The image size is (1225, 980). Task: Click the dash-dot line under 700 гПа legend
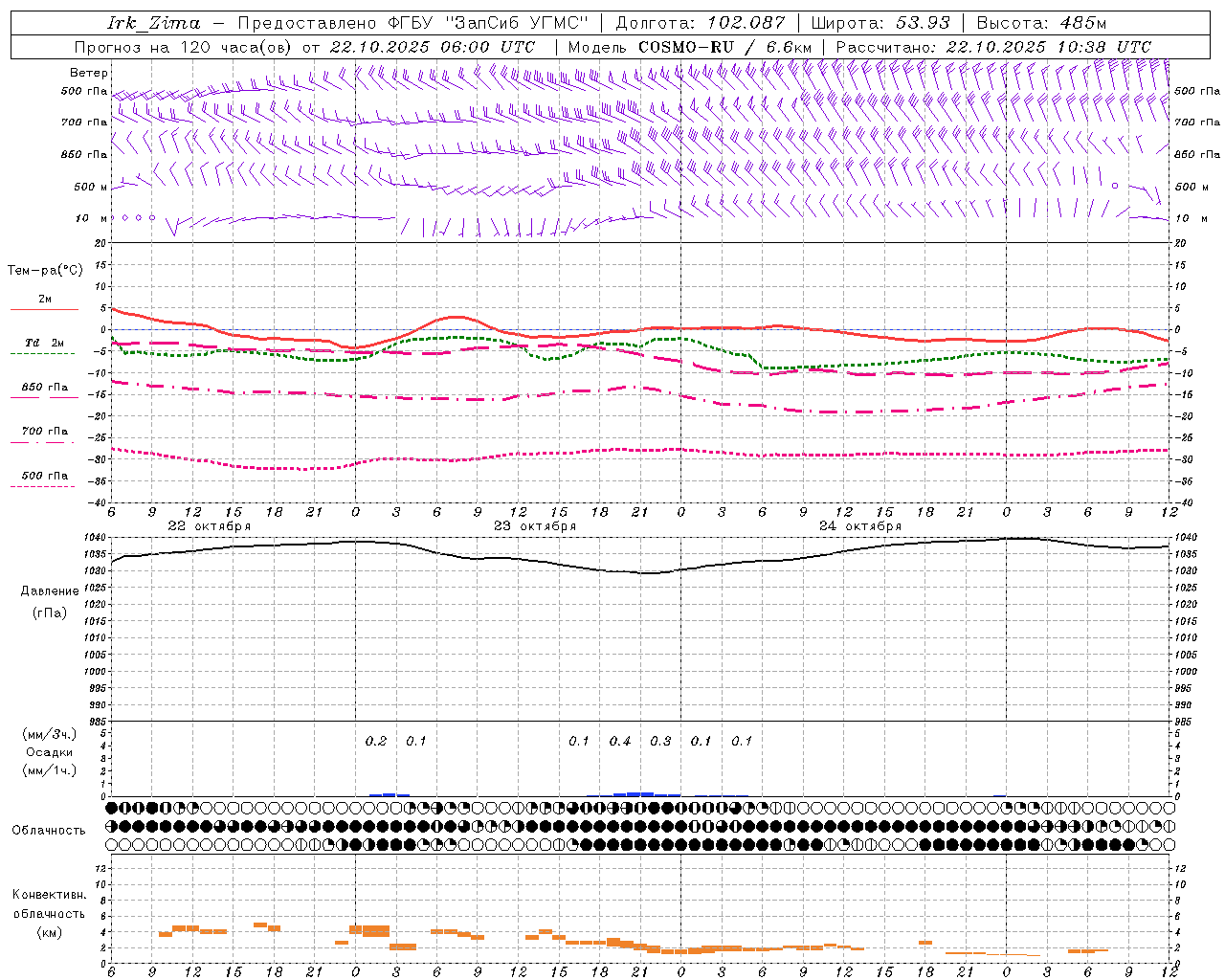43,442
